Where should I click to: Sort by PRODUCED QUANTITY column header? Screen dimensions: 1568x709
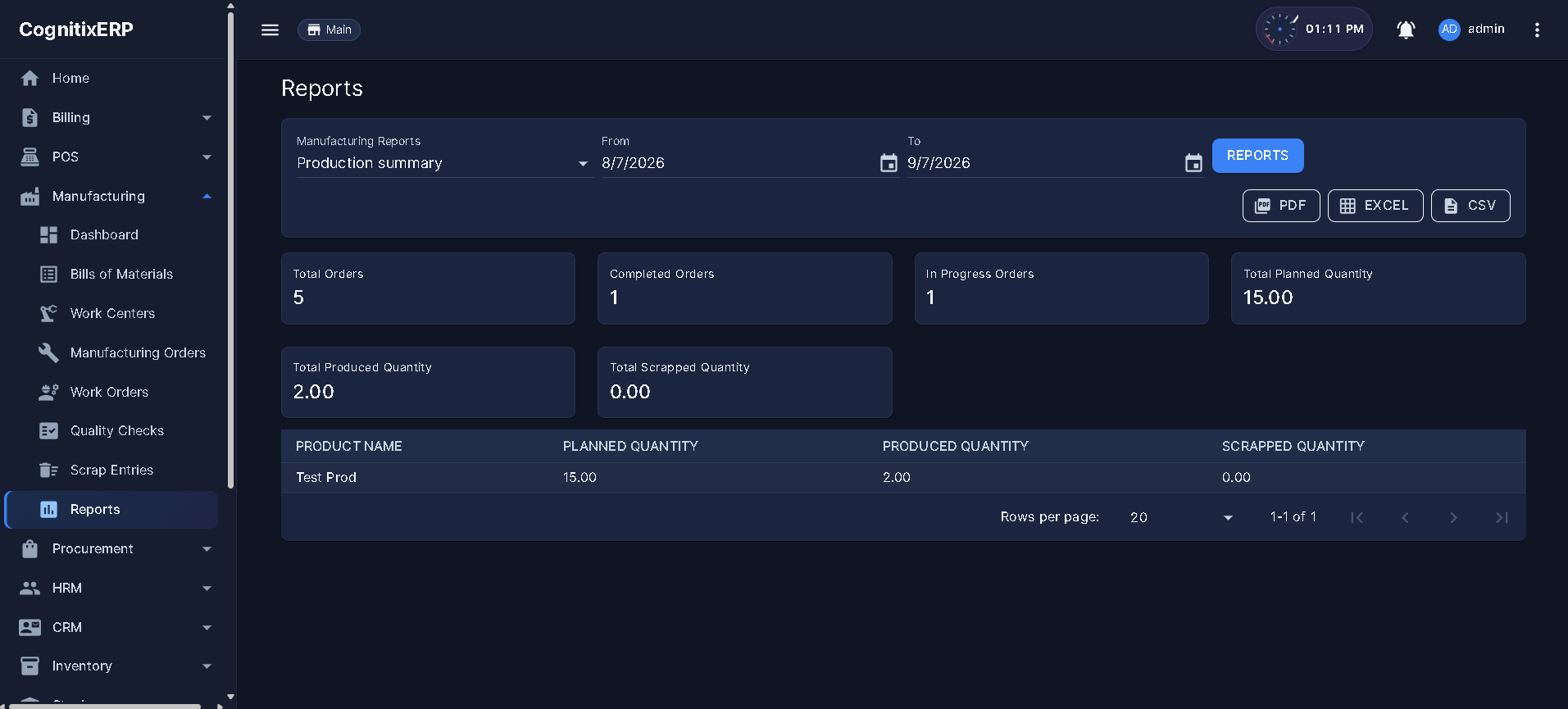click(955, 446)
